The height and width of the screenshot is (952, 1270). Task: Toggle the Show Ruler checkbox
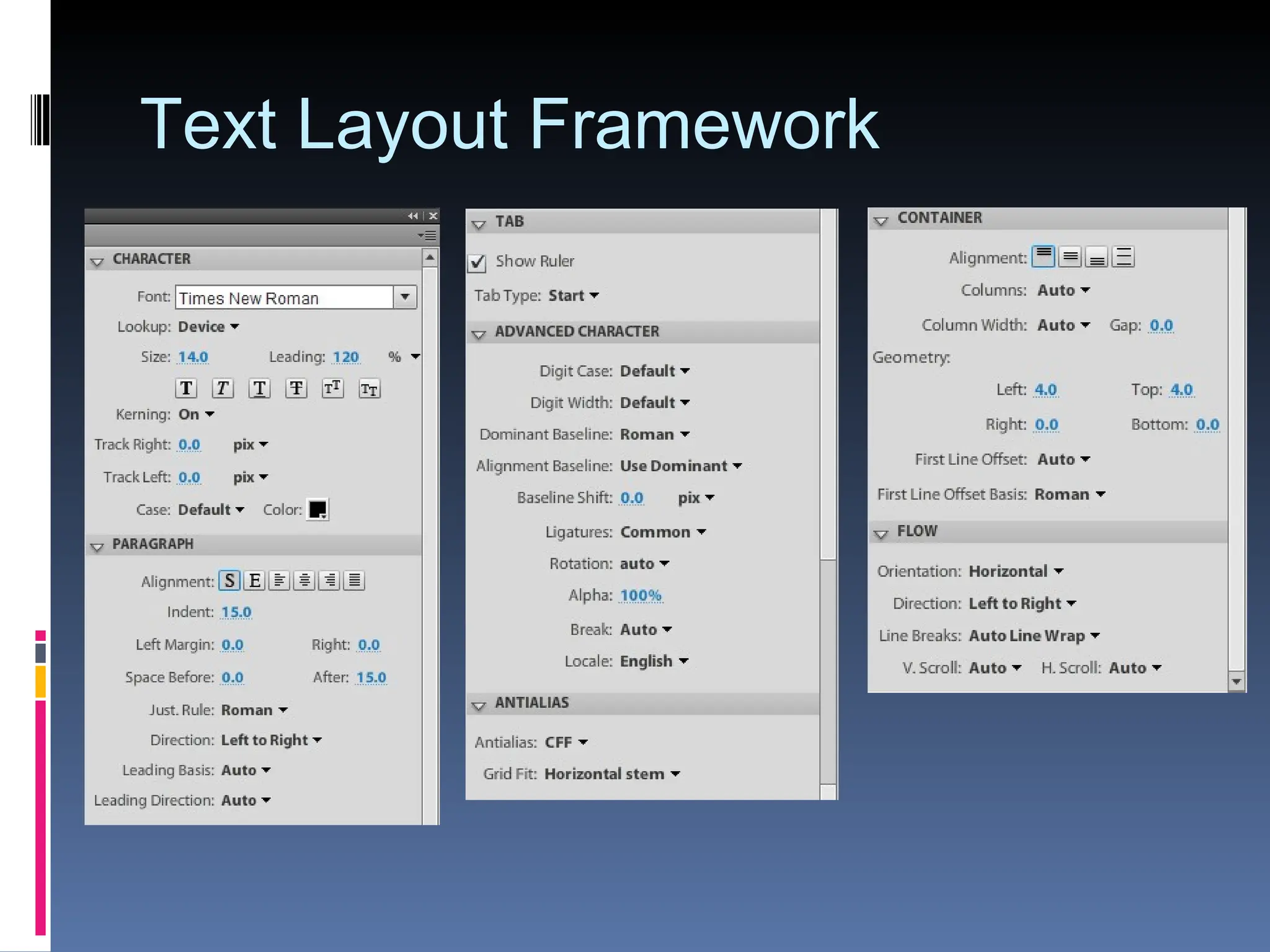tap(477, 263)
